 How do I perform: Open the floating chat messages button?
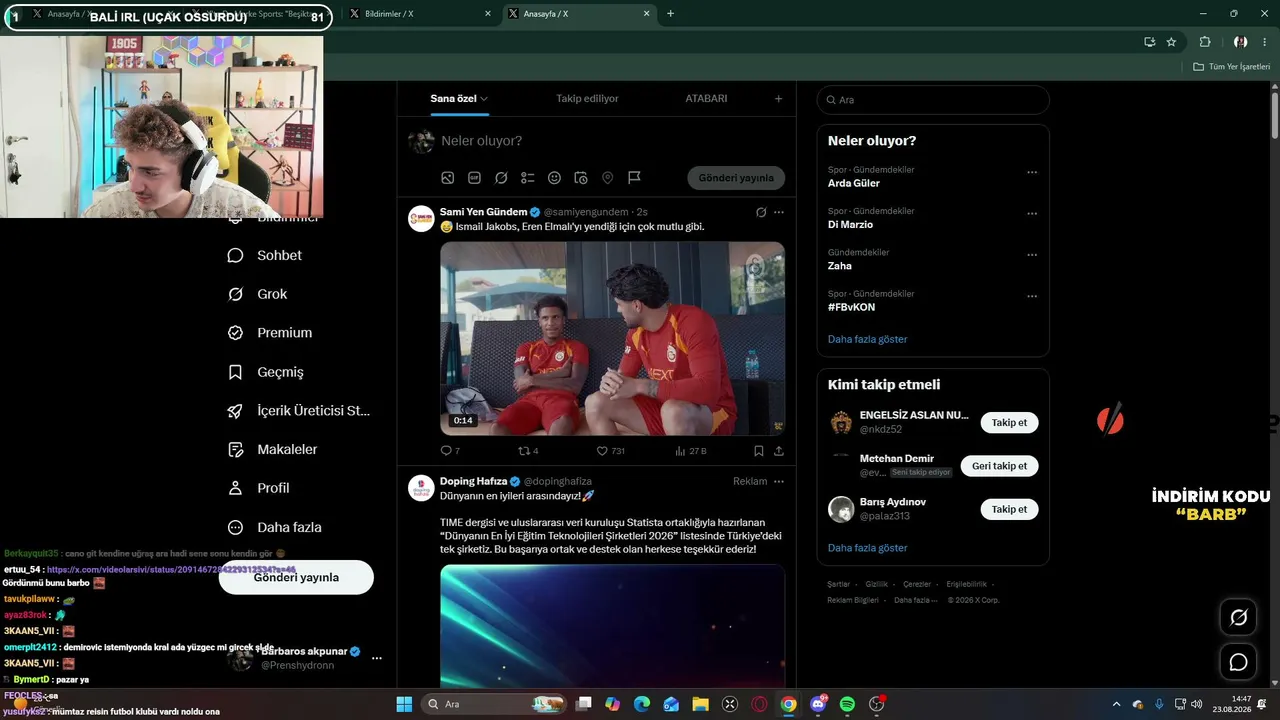(1238, 662)
